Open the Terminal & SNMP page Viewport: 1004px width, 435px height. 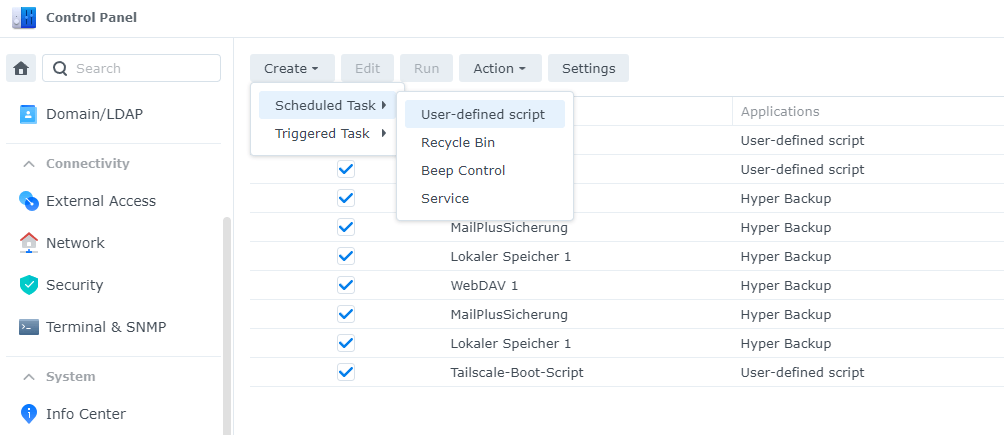[106, 327]
